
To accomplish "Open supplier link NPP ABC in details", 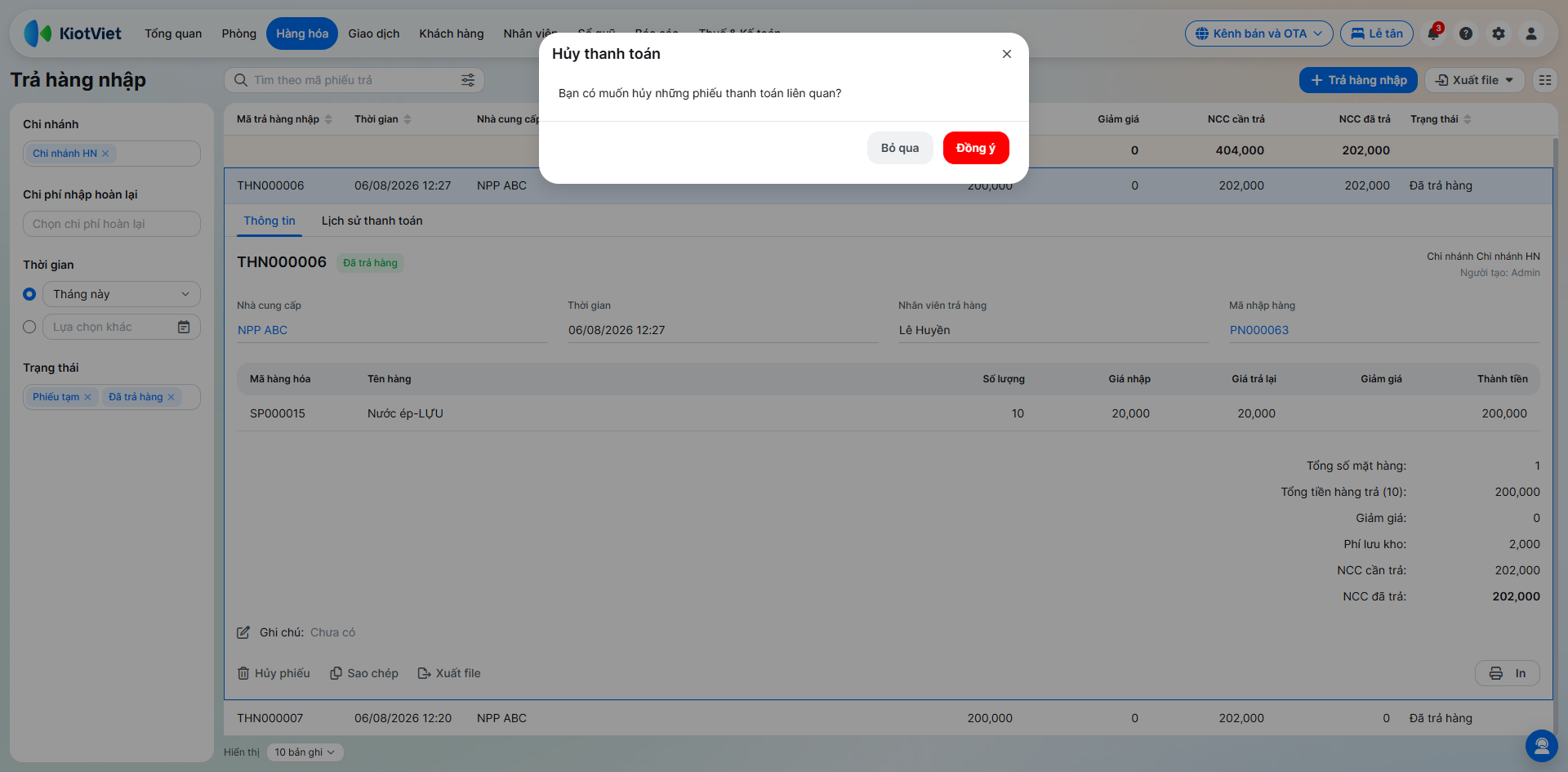I will (262, 330).
